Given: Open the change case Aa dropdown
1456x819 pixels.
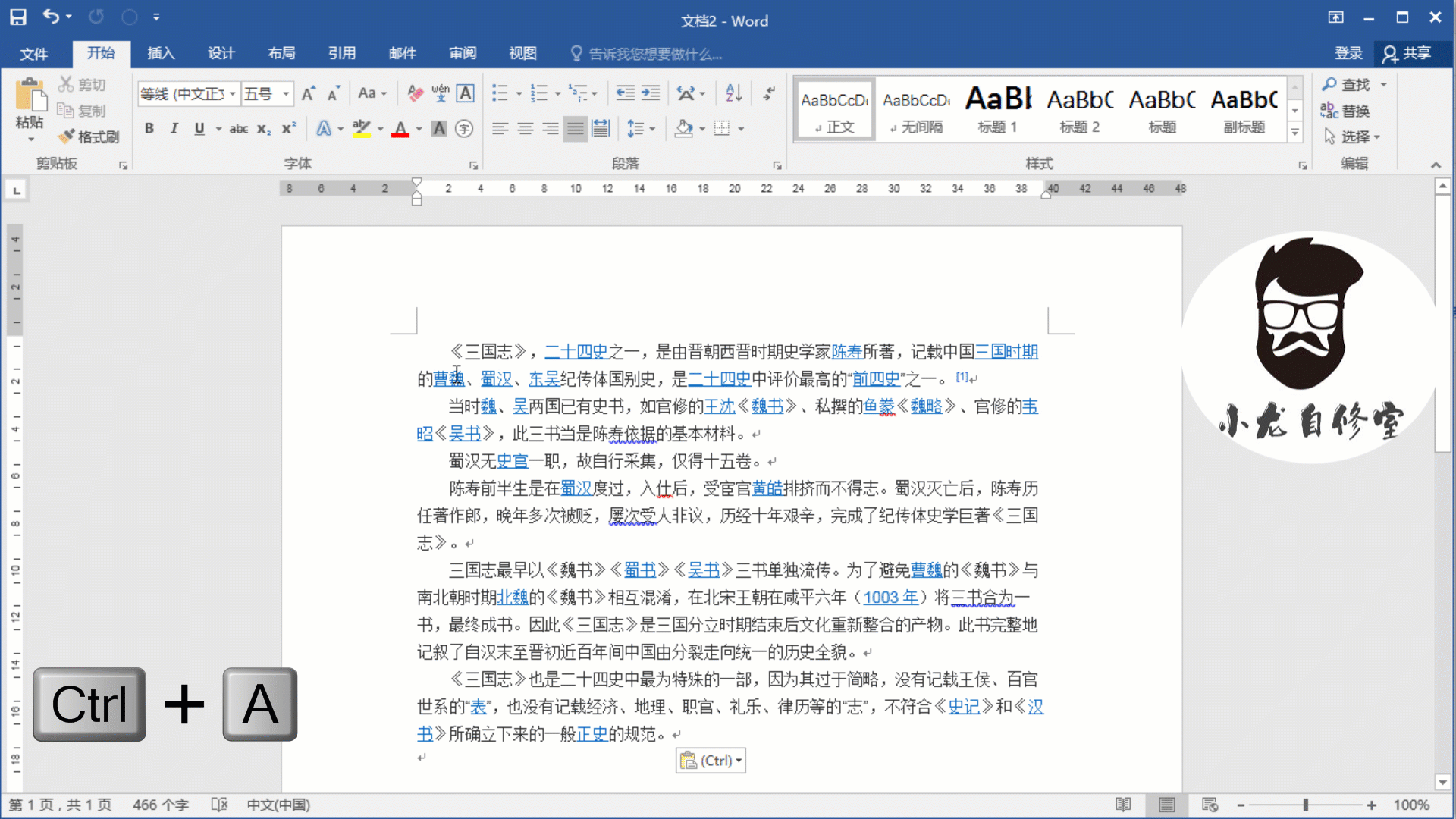Looking at the screenshot, I should [372, 93].
